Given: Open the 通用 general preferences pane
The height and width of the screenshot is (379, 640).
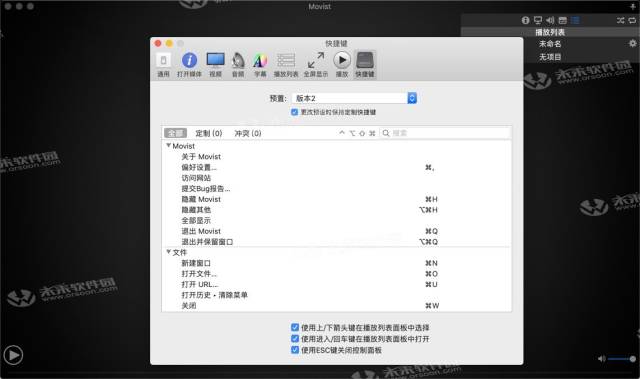Looking at the screenshot, I should coord(163,64).
